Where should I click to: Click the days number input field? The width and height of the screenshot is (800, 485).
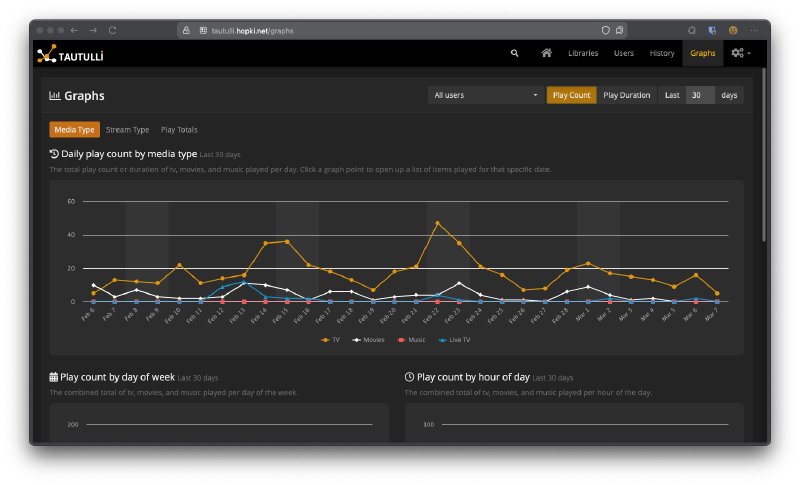pos(700,95)
